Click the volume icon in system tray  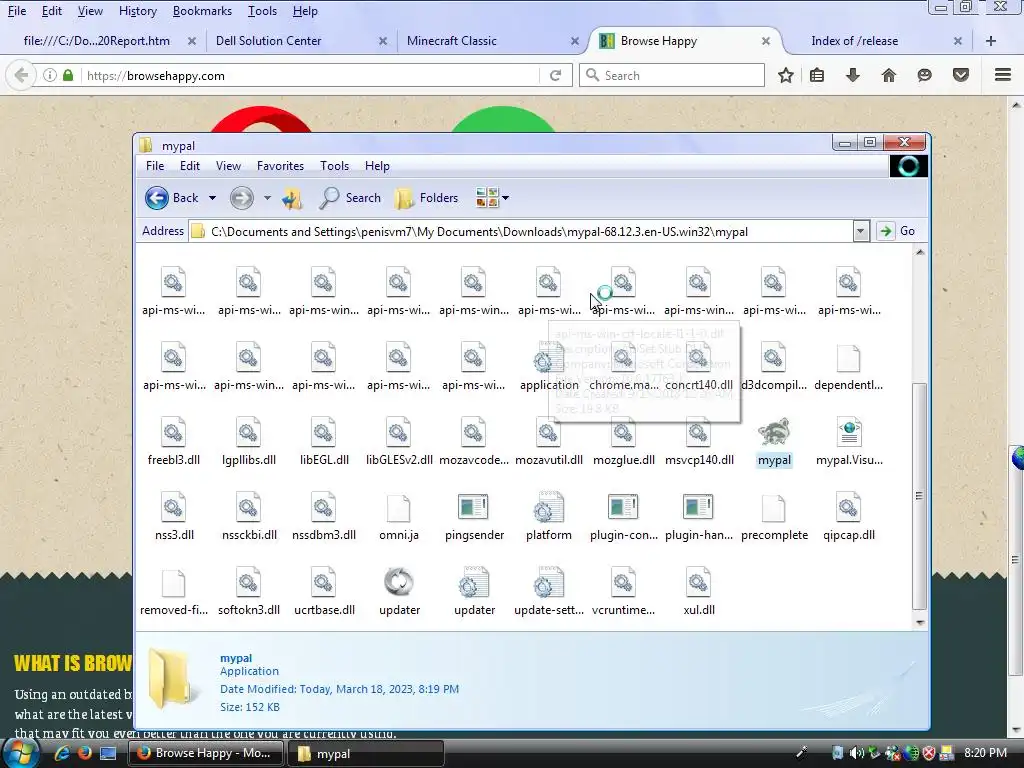click(x=856, y=753)
